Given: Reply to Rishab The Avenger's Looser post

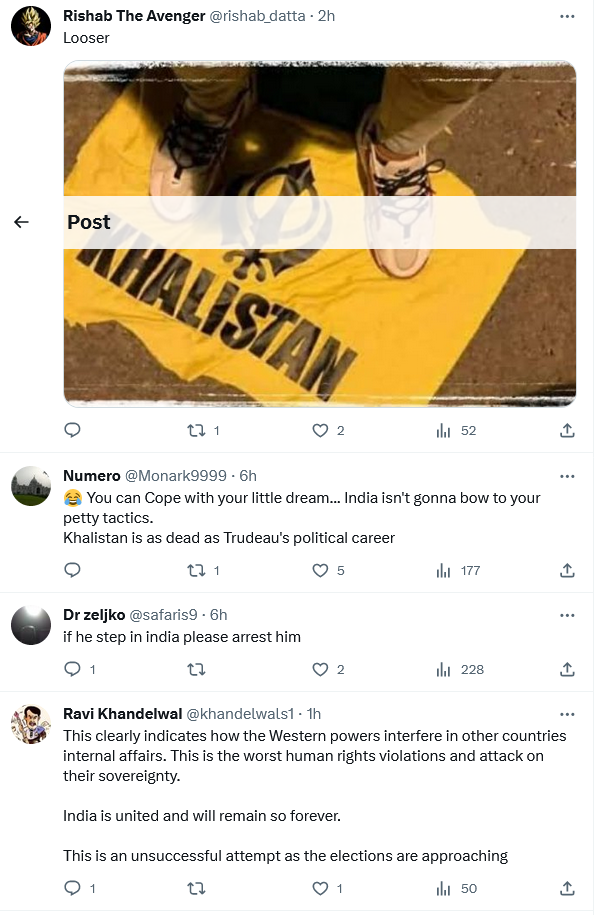Looking at the screenshot, I should pyautogui.click(x=72, y=431).
